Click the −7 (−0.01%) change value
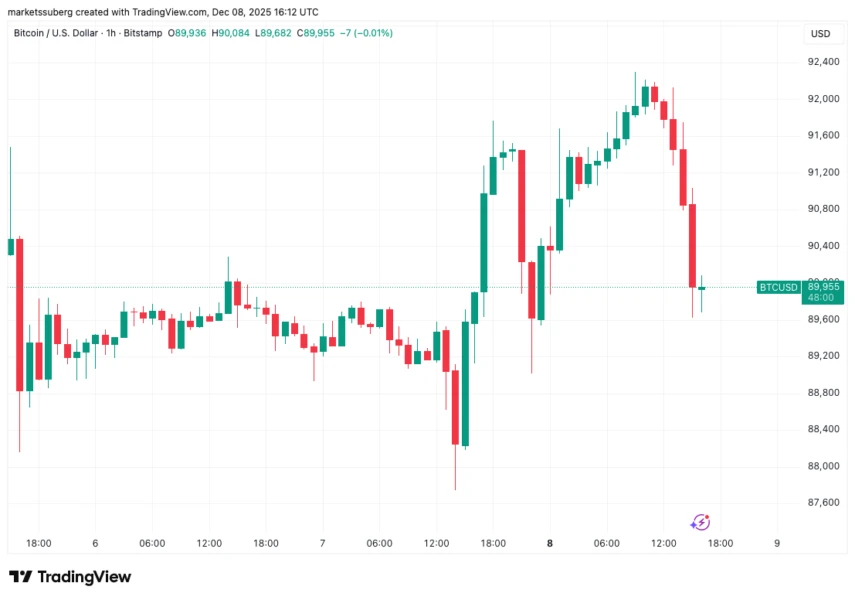Screen dimensions: 855x600 tap(370, 33)
